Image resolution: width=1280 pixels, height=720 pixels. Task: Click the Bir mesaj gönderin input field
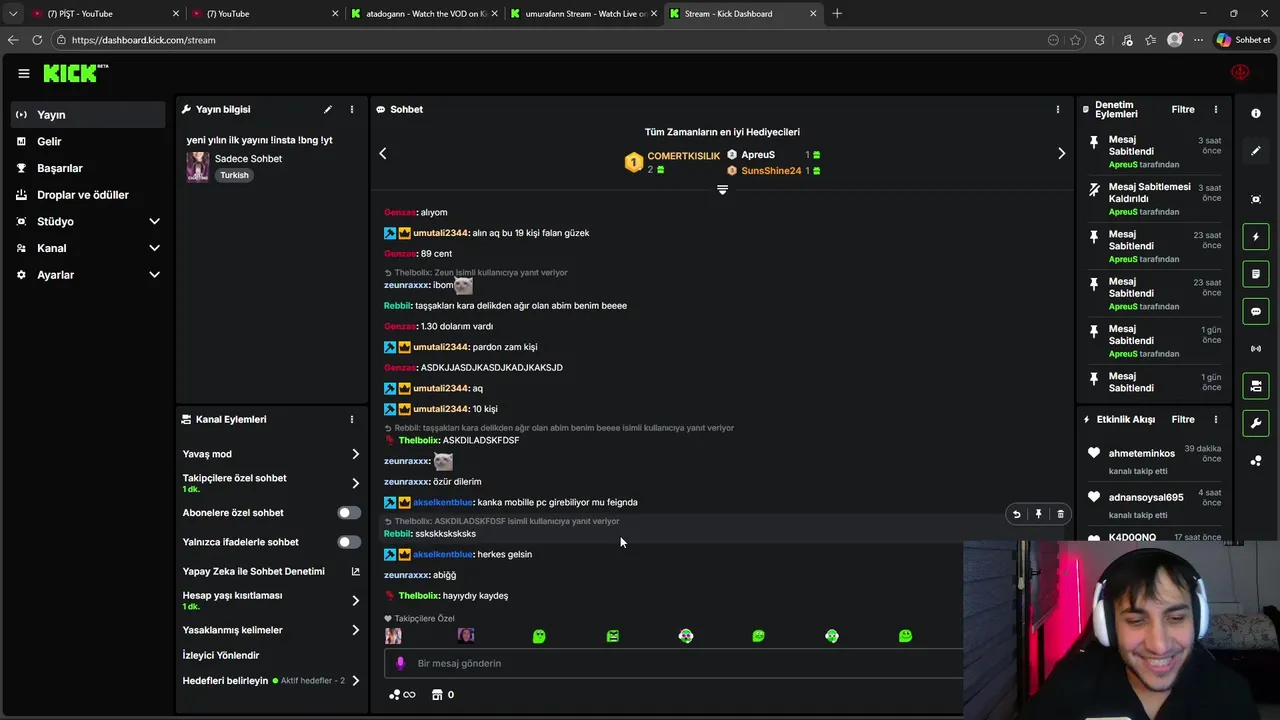[675, 663]
